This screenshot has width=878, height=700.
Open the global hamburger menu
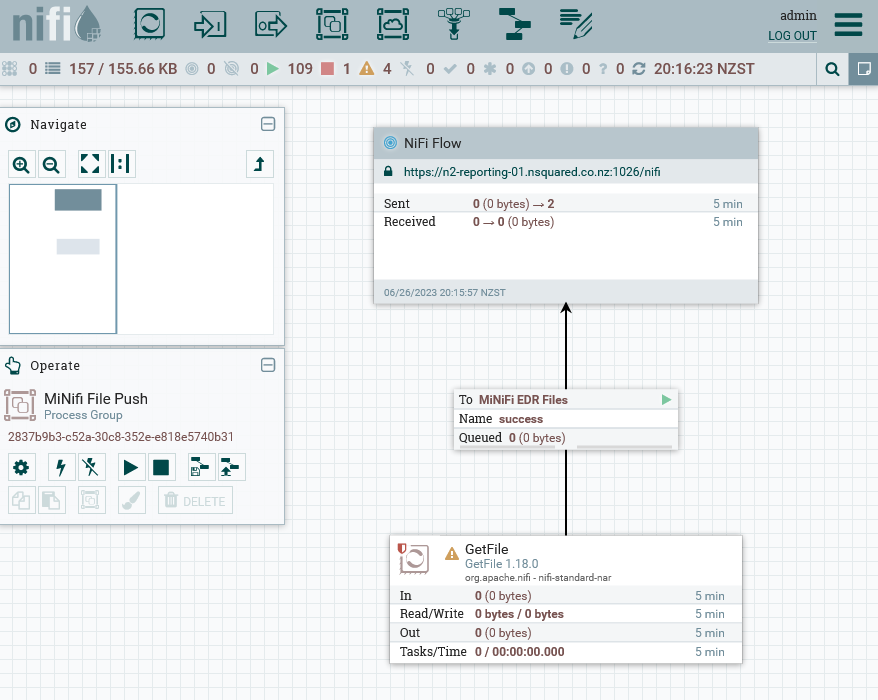tap(848, 25)
